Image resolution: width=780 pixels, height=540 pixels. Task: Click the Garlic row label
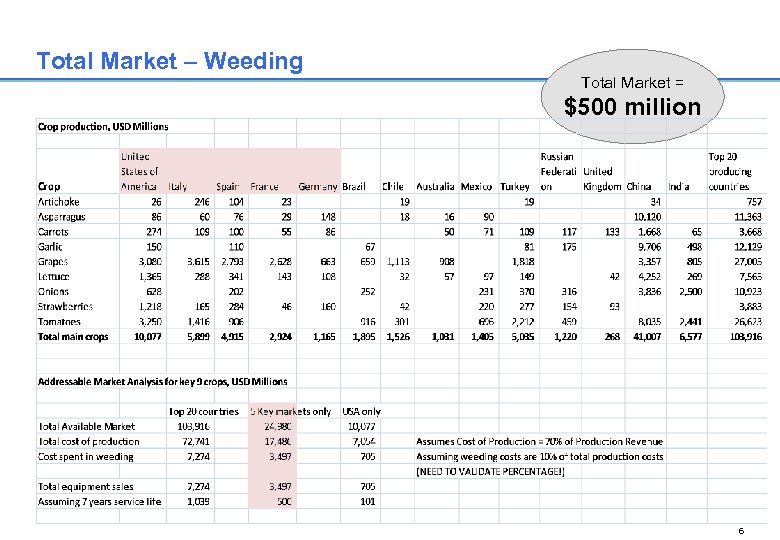click(50, 246)
